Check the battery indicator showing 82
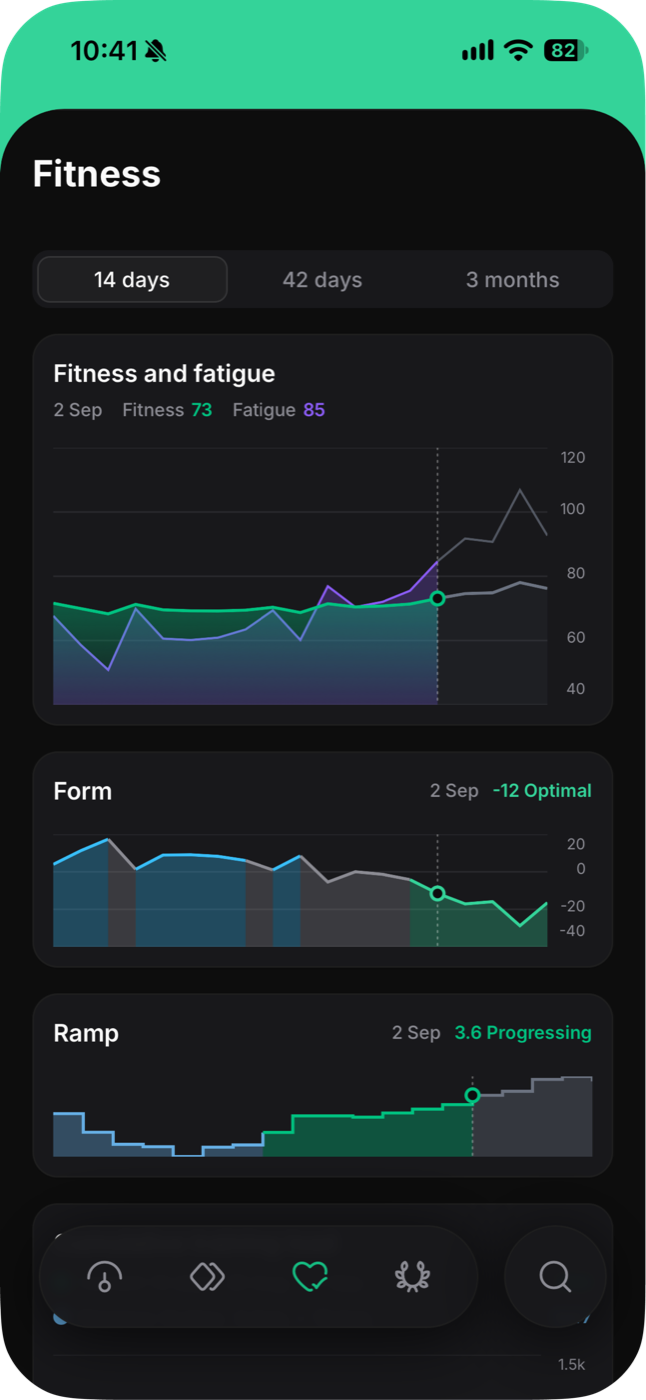This screenshot has width=646, height=1400. [566, 51]
